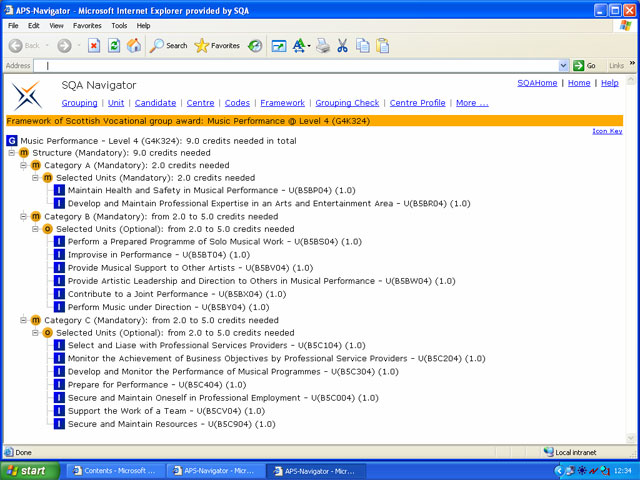Open the Address bar dropdown arrow
The height and width of the screenshot is (480, 640).
(x=563, y=66)
